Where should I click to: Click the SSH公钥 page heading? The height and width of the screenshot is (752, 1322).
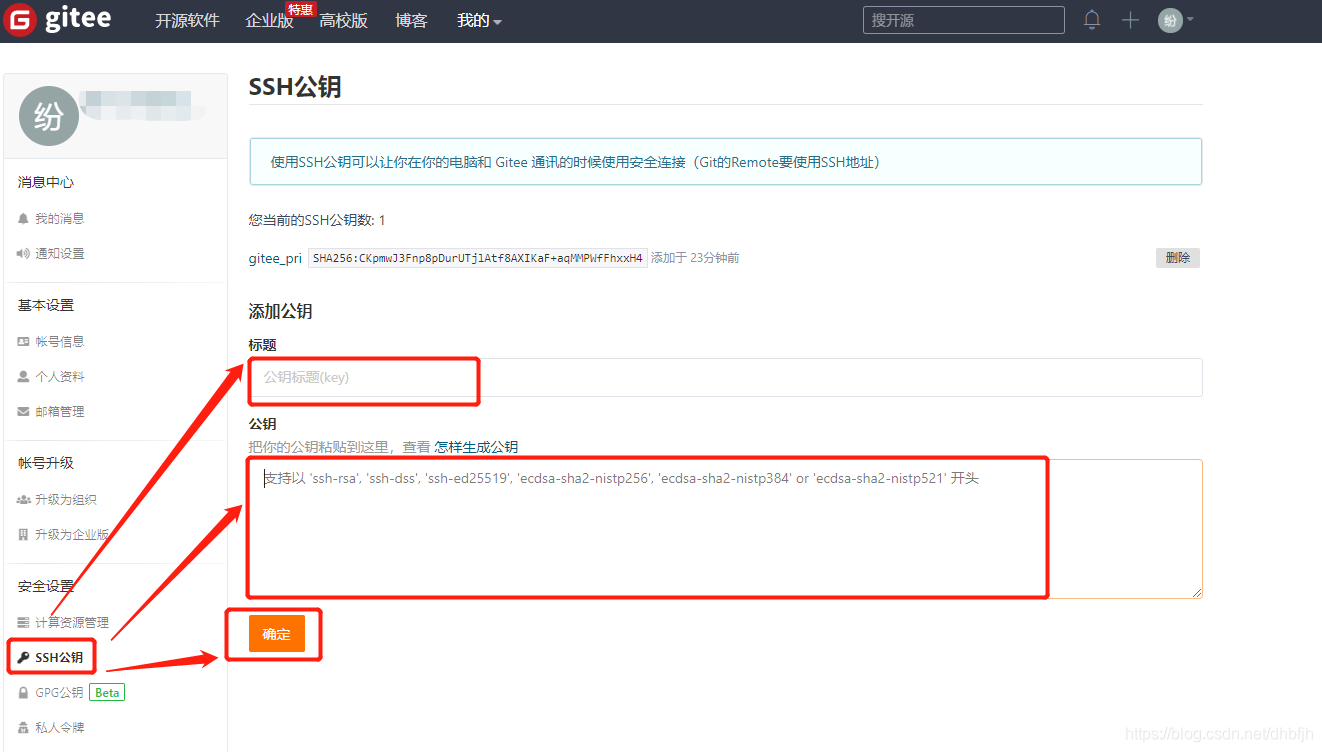[x=294, y=87]
